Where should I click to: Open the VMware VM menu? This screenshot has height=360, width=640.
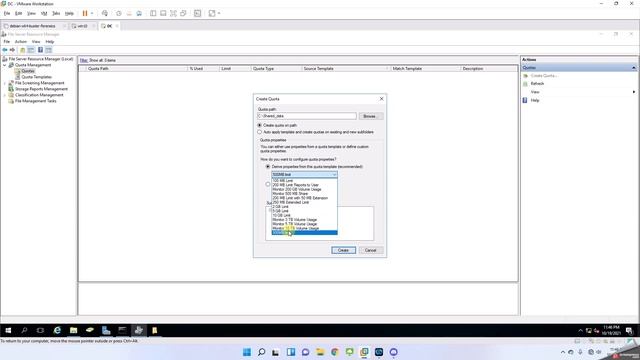44,13
